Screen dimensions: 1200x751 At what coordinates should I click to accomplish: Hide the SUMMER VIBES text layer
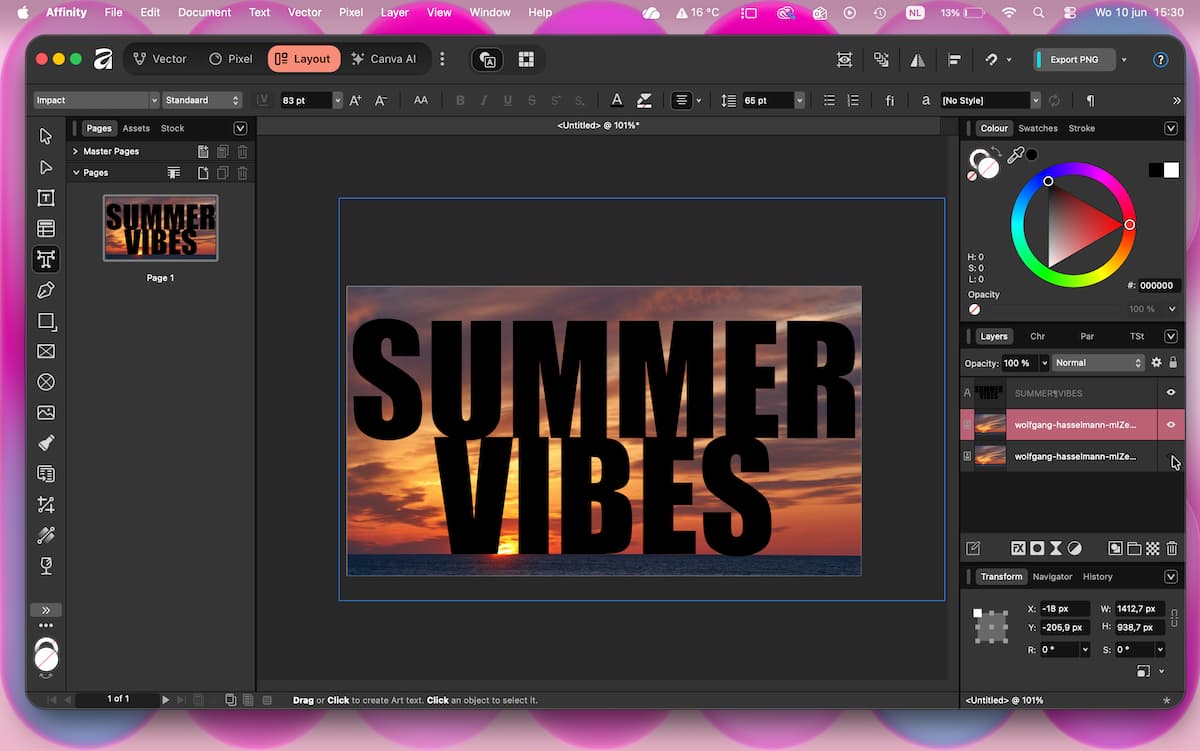[x=1171, y=393]
